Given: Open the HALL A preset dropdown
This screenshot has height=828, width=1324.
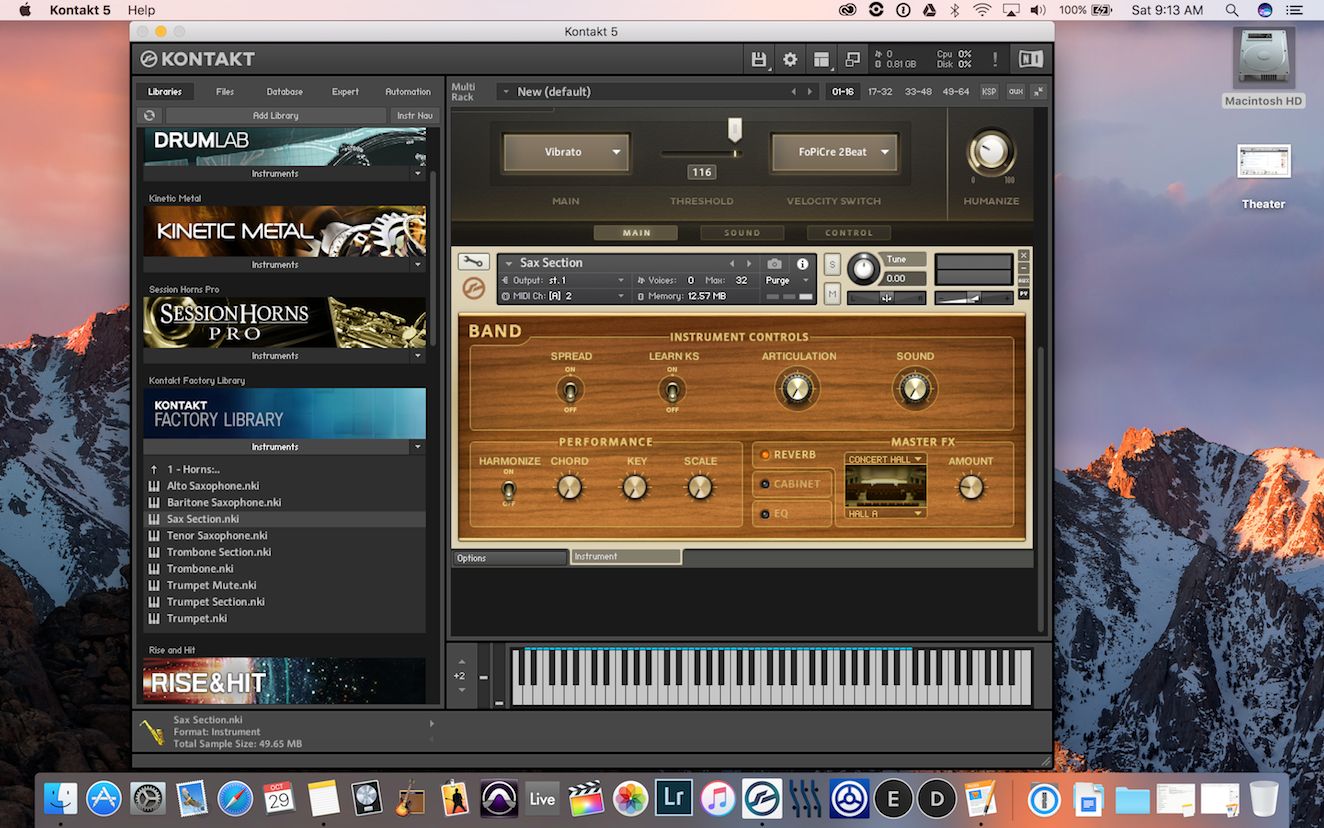Looking at the screenshot, I should click(885, 513).
